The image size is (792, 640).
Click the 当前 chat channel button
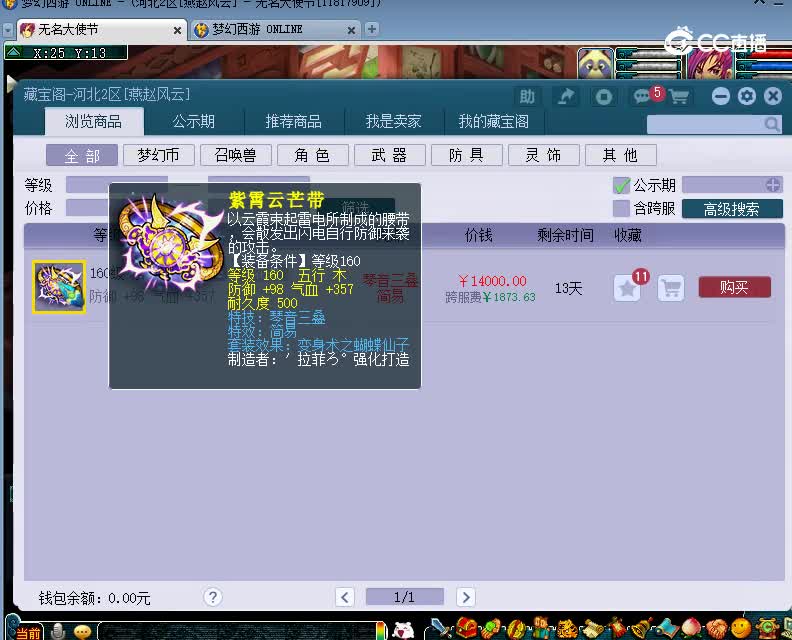pos(27,632)
